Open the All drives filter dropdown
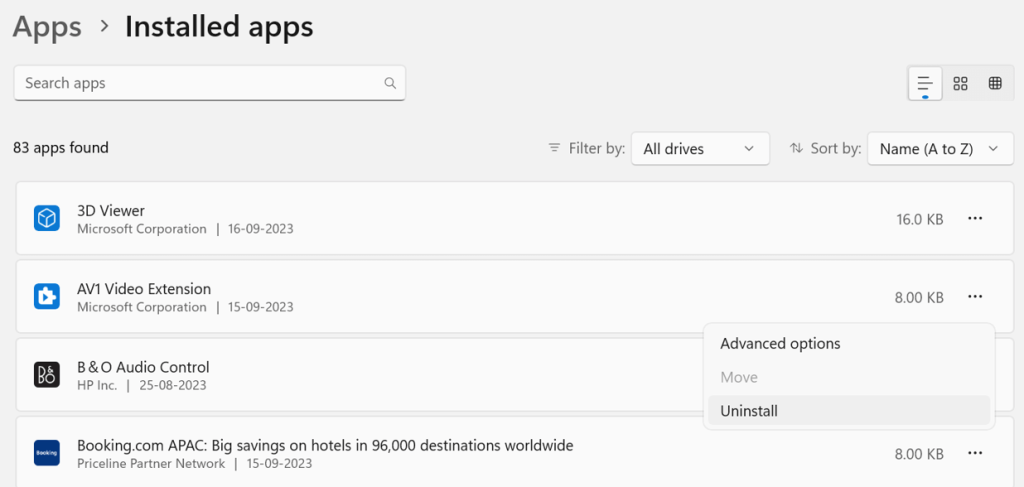This screenshot has width=1024, height=487. 700,149
